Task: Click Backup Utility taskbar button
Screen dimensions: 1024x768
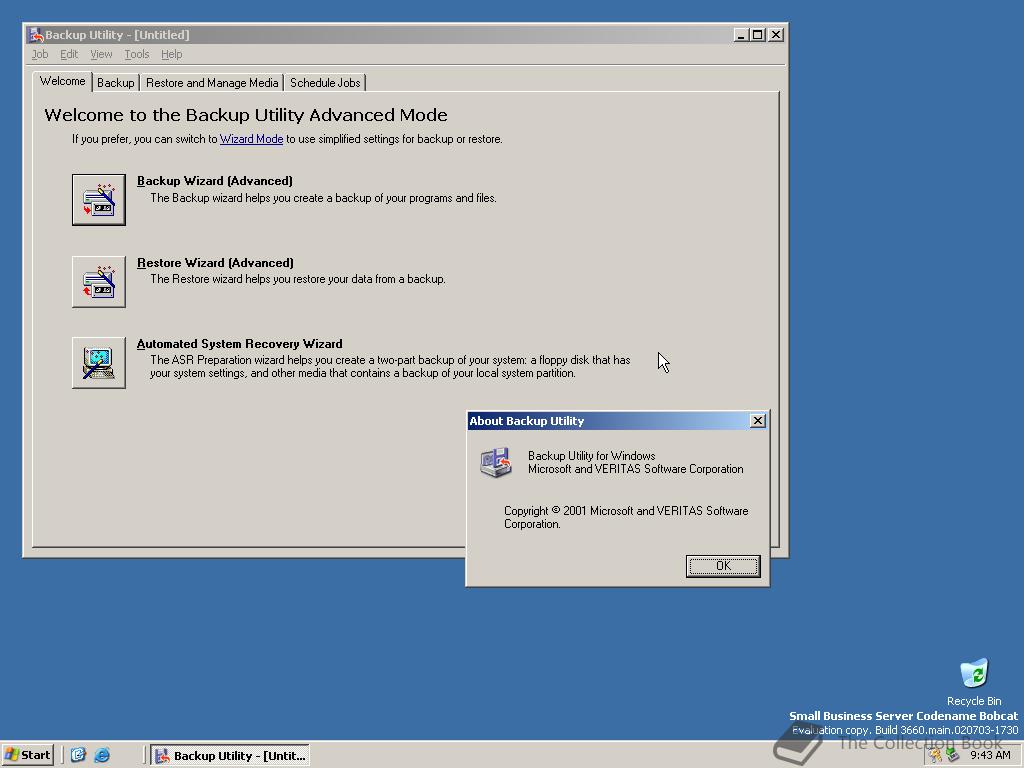Action: 230,756
